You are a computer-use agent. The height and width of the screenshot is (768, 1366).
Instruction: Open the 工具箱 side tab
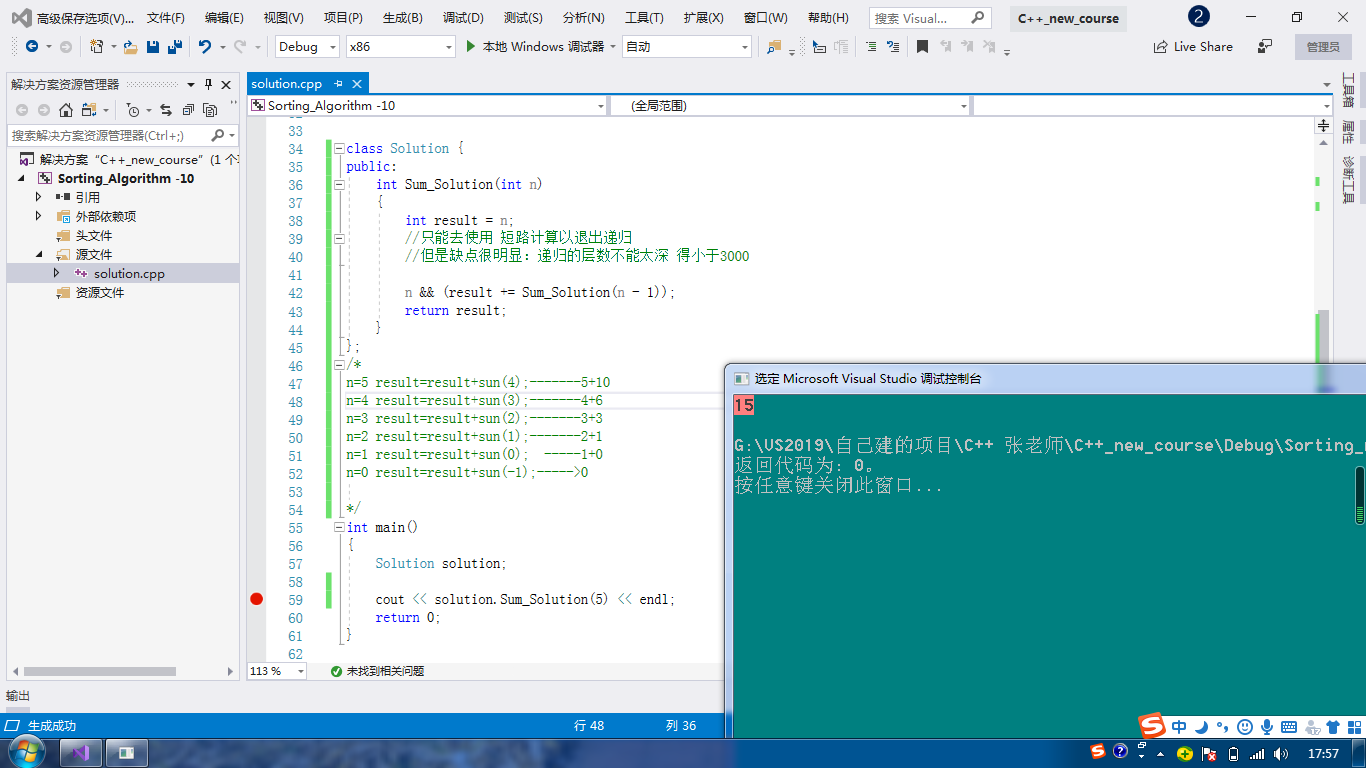(x=1347, y=91)
